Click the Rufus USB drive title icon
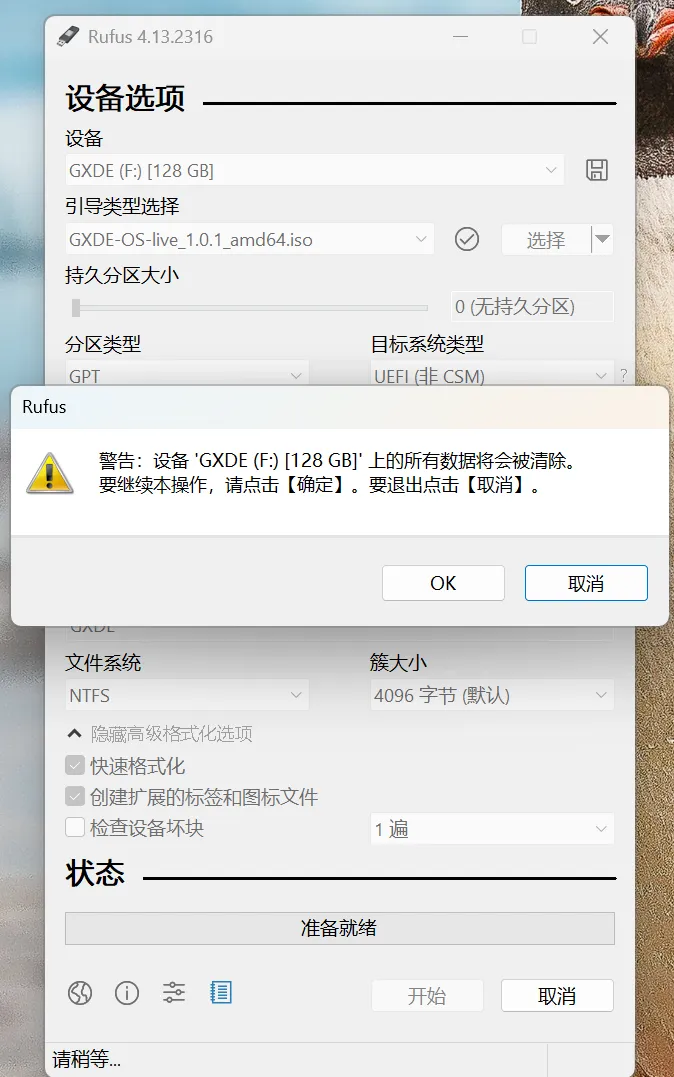The height and width of the screenshot is (1077, 674). point(67,36)
